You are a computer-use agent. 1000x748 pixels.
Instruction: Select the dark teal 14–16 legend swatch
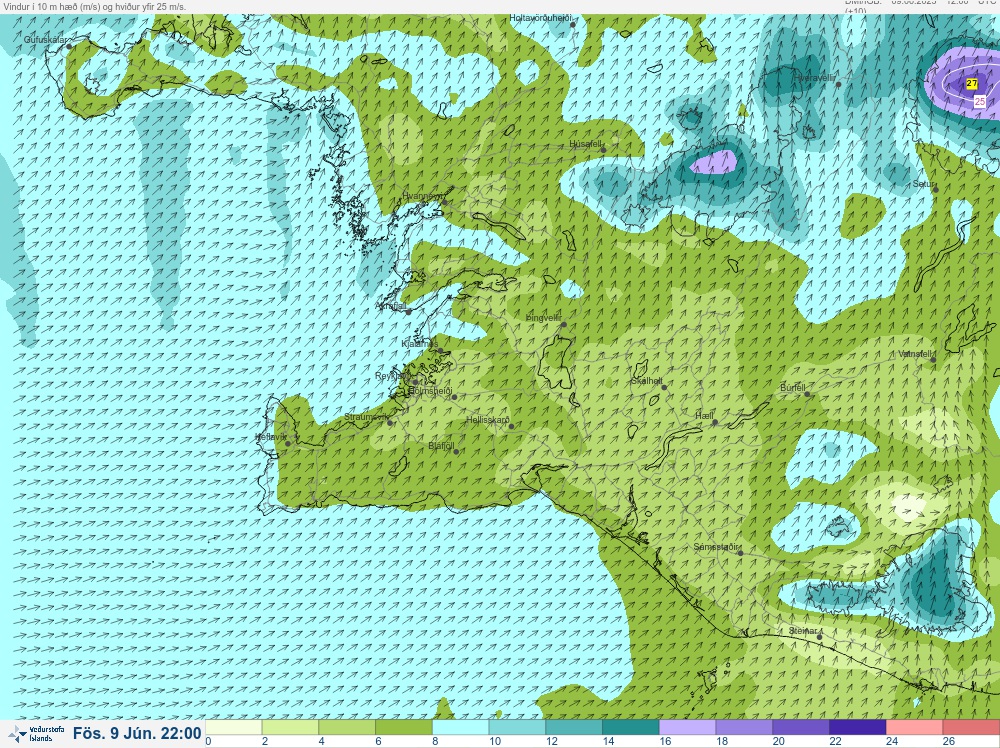click(x=631, y=728)
